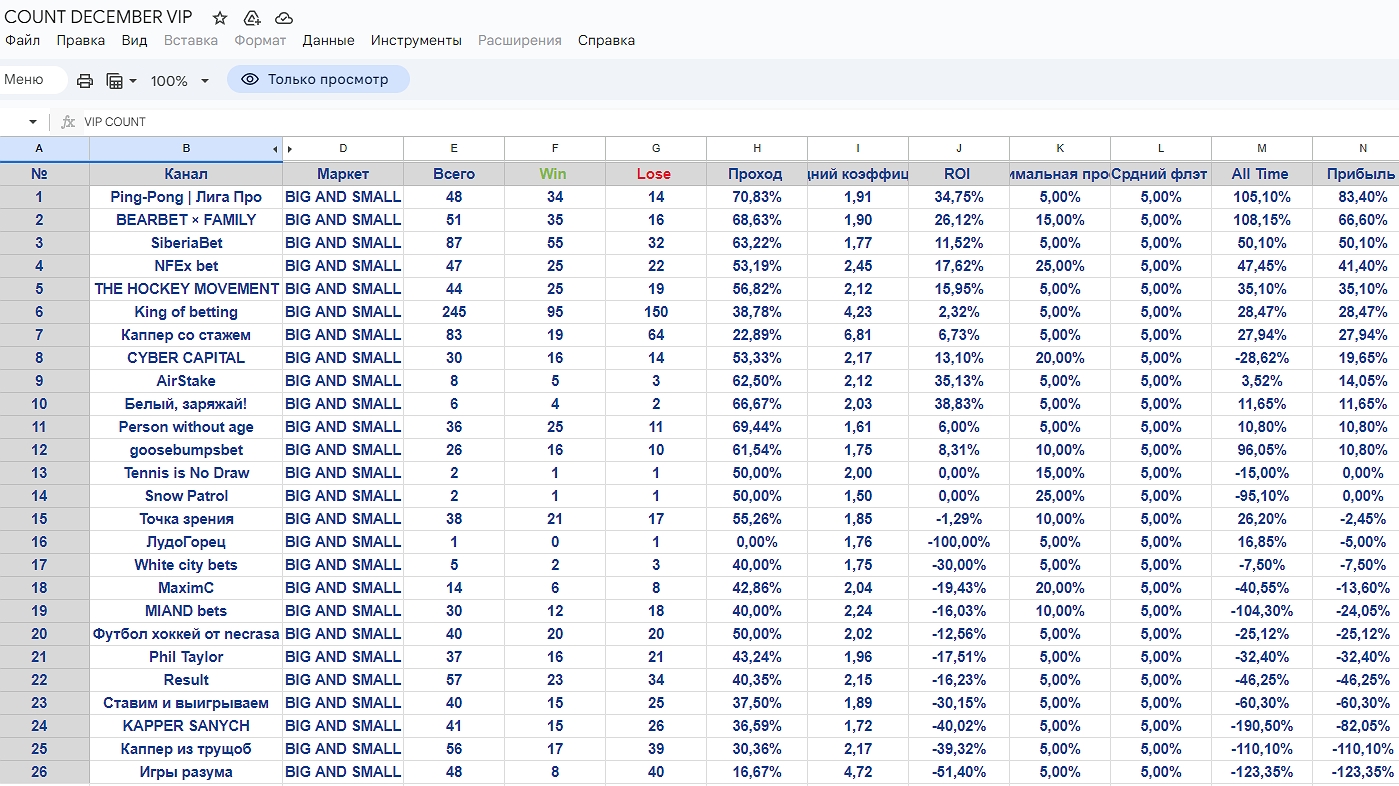Image resolution: width=1399 pixels, height=786 pixels.
Task: Select the SiberiaBet channel cell
Action: click(186, 243)
